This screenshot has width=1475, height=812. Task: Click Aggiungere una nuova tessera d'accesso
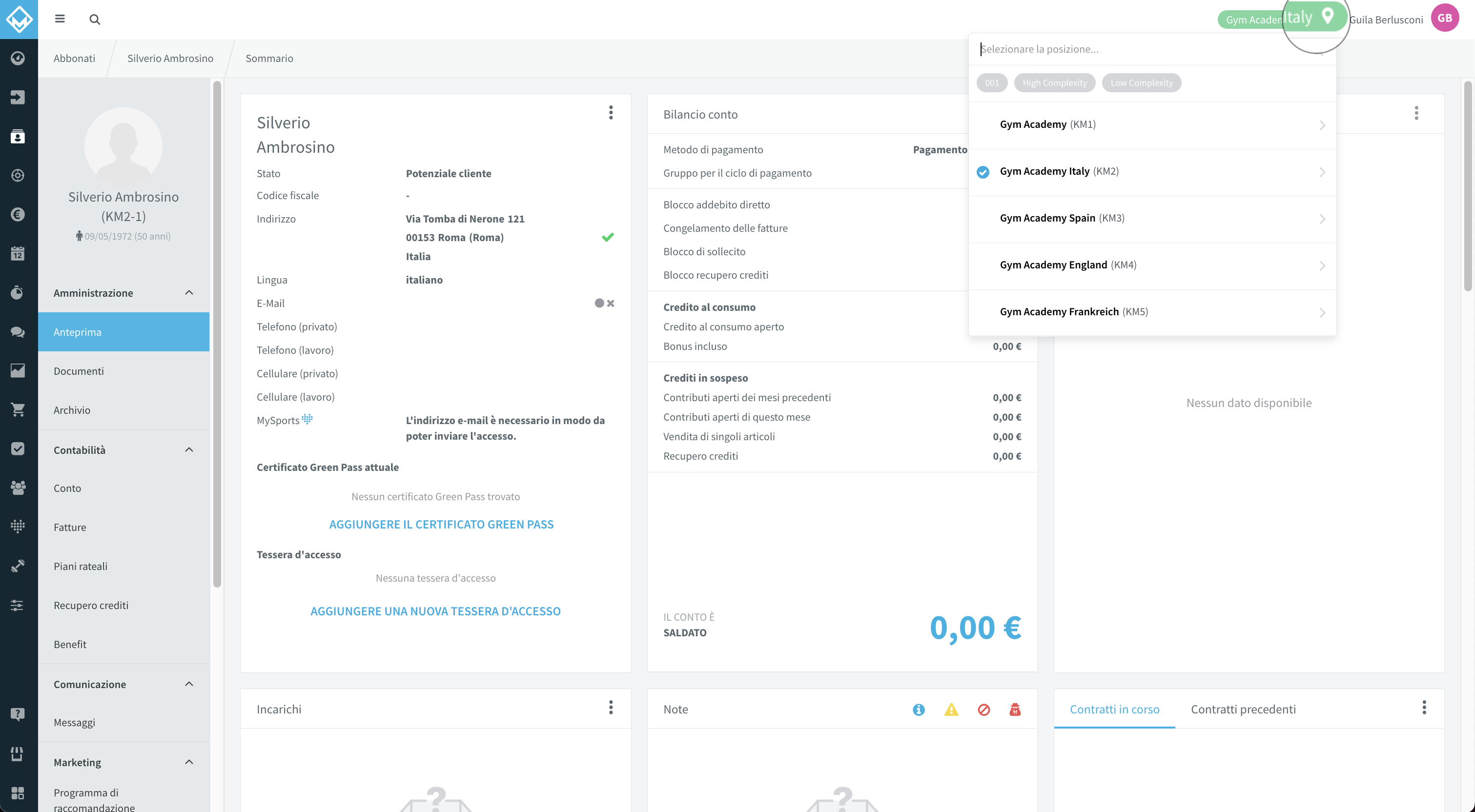(435, 611)
